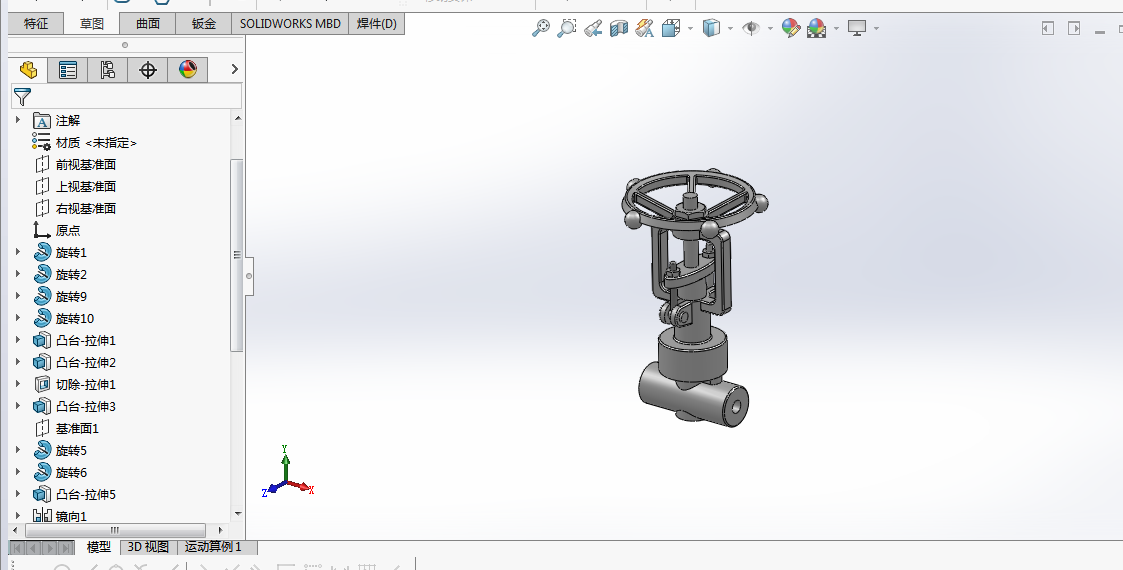Click the Previous View icon
Image resolution: width=1123 pixels, height=570 pixels.
(592, 28)
